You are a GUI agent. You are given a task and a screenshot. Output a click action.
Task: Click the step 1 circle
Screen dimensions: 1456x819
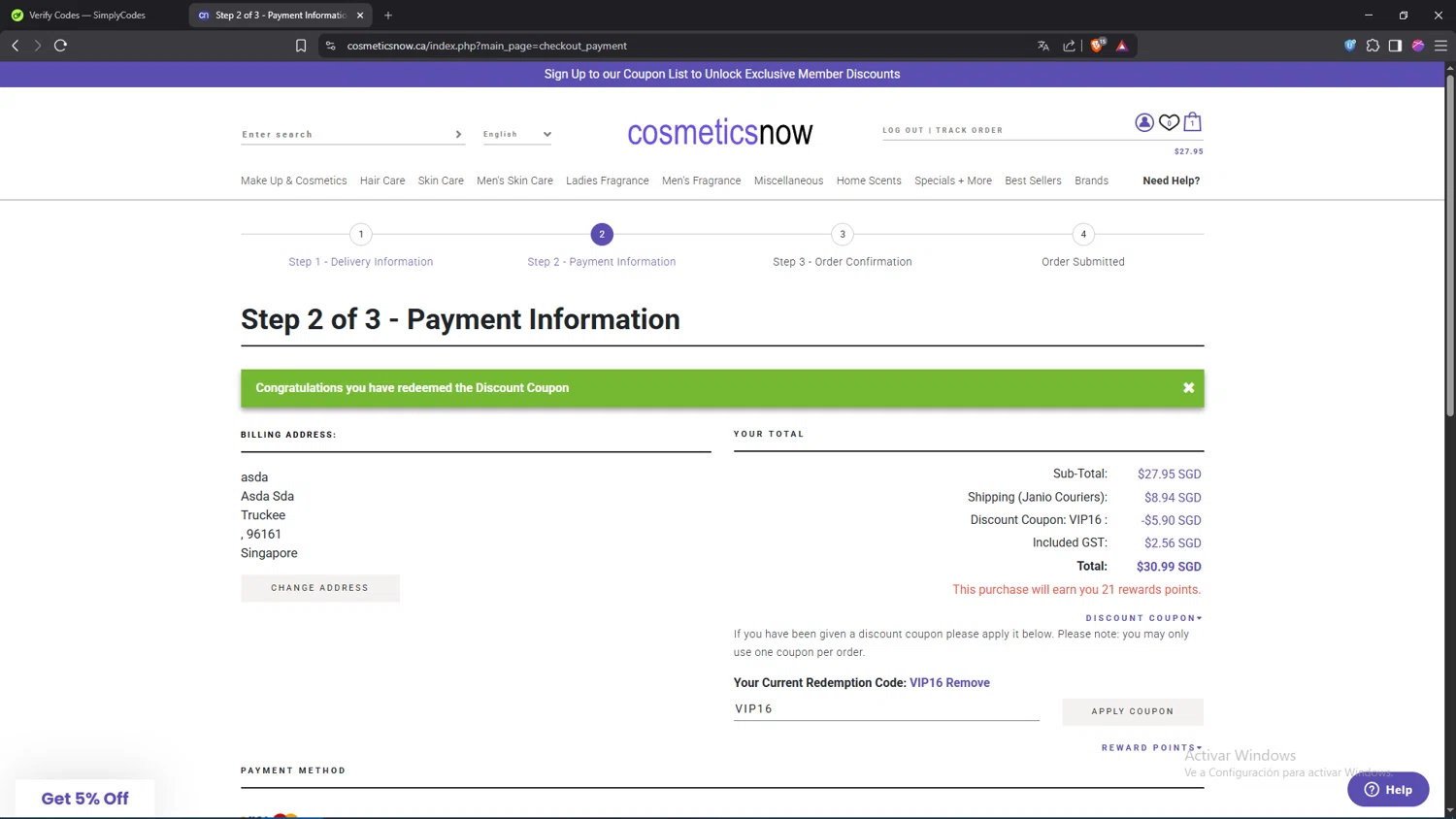pos(361,234)
